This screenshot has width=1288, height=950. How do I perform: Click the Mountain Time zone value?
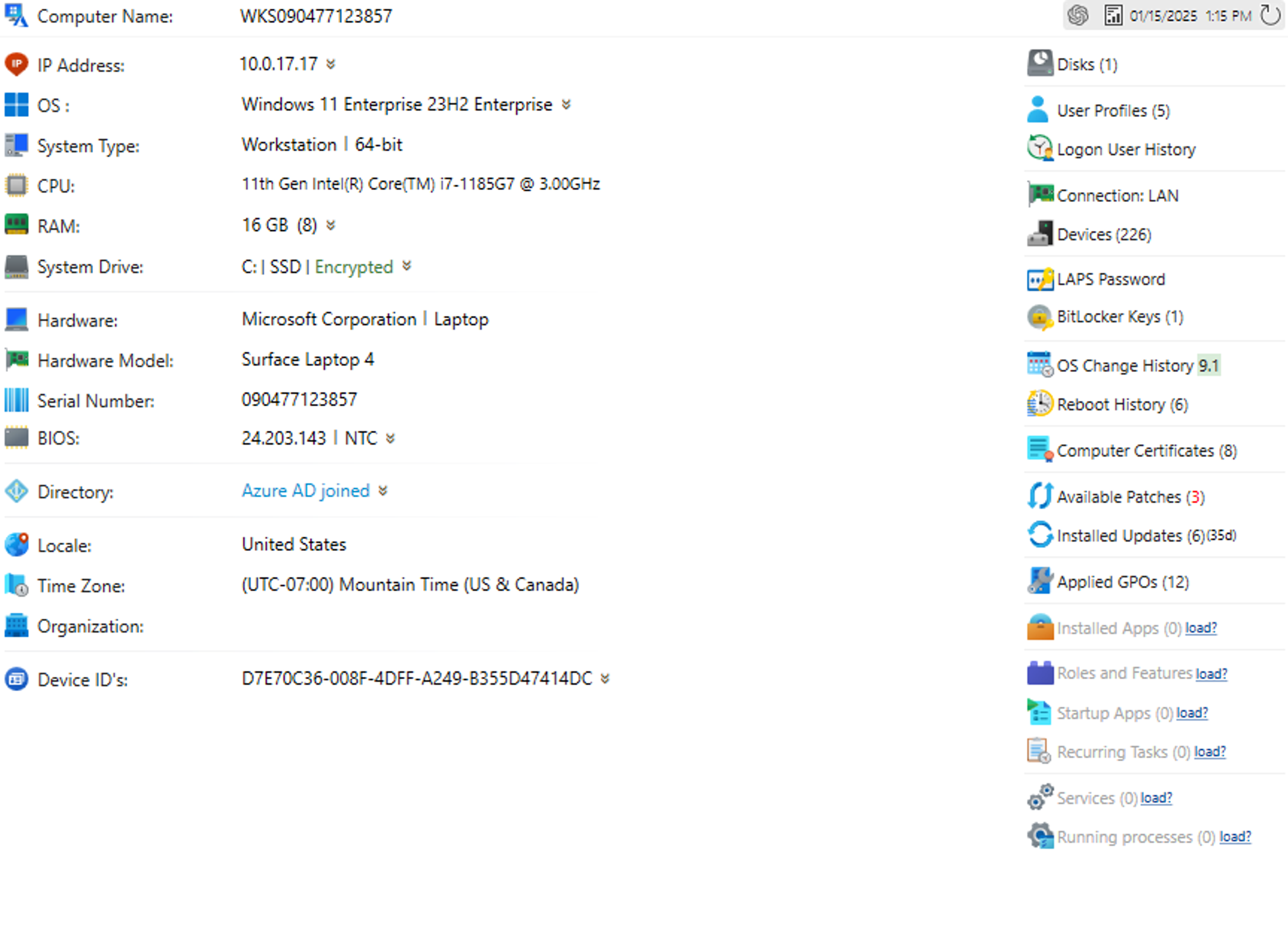(x=410, y=585)
